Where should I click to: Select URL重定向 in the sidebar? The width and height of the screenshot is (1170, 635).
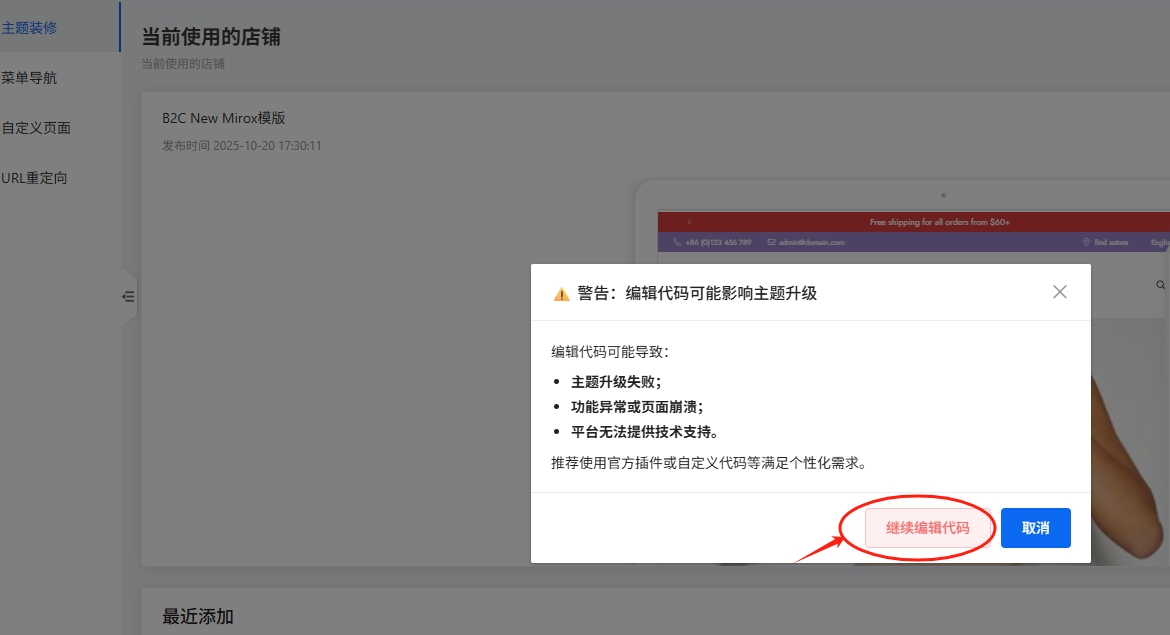(34, 178)
